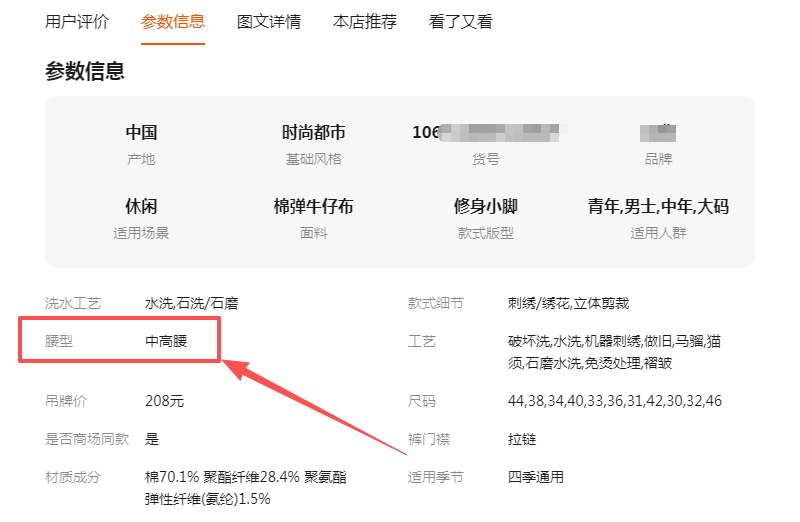Click the 中高腰 waist type value

(167, 342)
